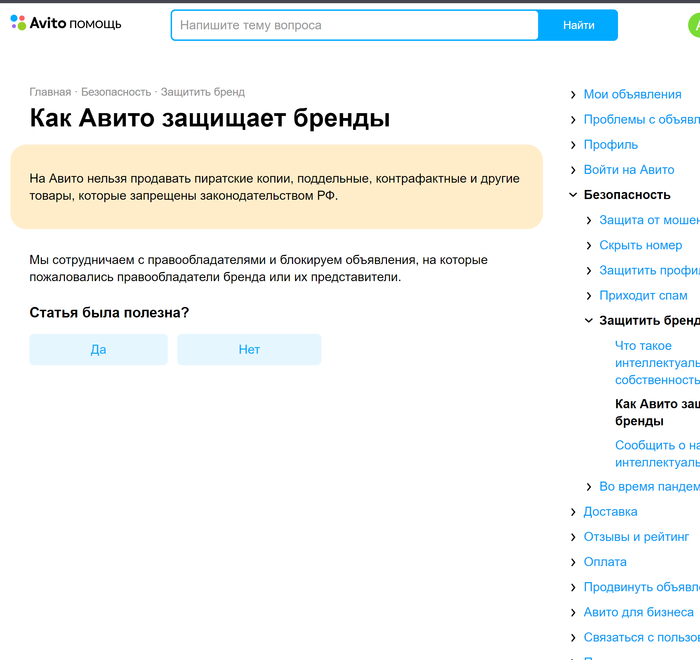Open Защита от мошенников sidebar link

[x=650, y=220]
